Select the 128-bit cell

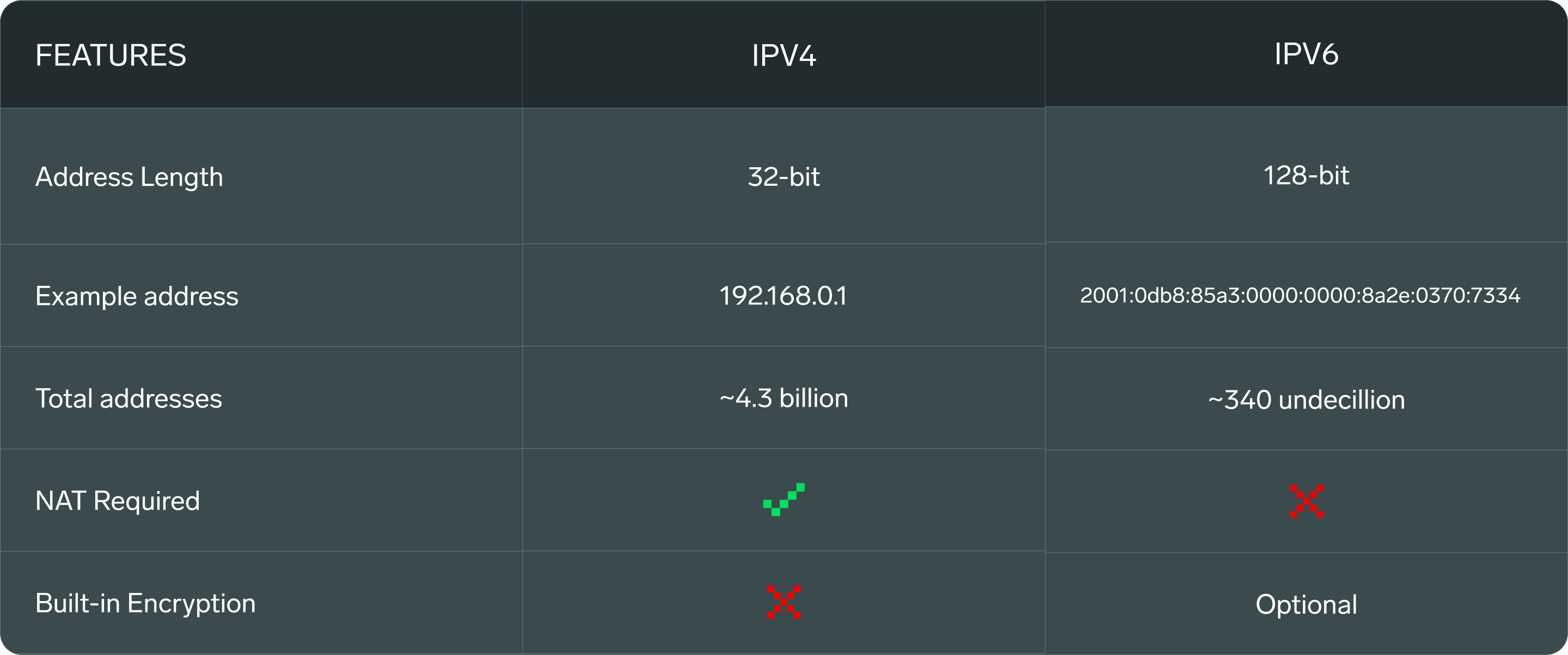(x=1306, y=176)
